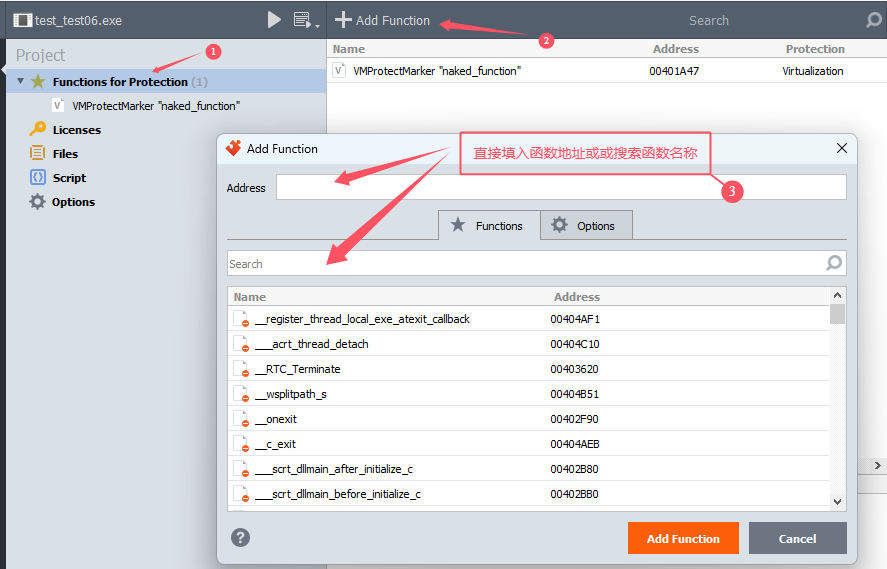This screenshot has width=887, height=569.
Task: Click Virtualization protection cell in main table
Action: pyautogui.click(x=812, y=71)
